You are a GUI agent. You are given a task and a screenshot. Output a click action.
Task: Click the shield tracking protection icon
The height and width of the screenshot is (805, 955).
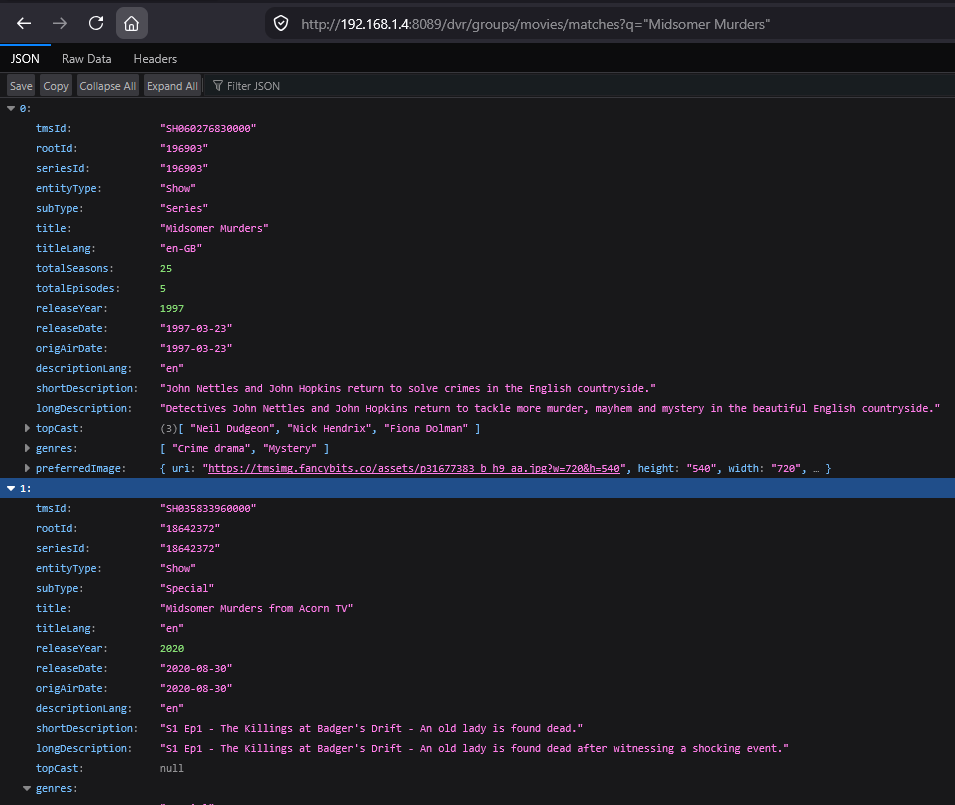pyautogui.click(x=281, y=24)
